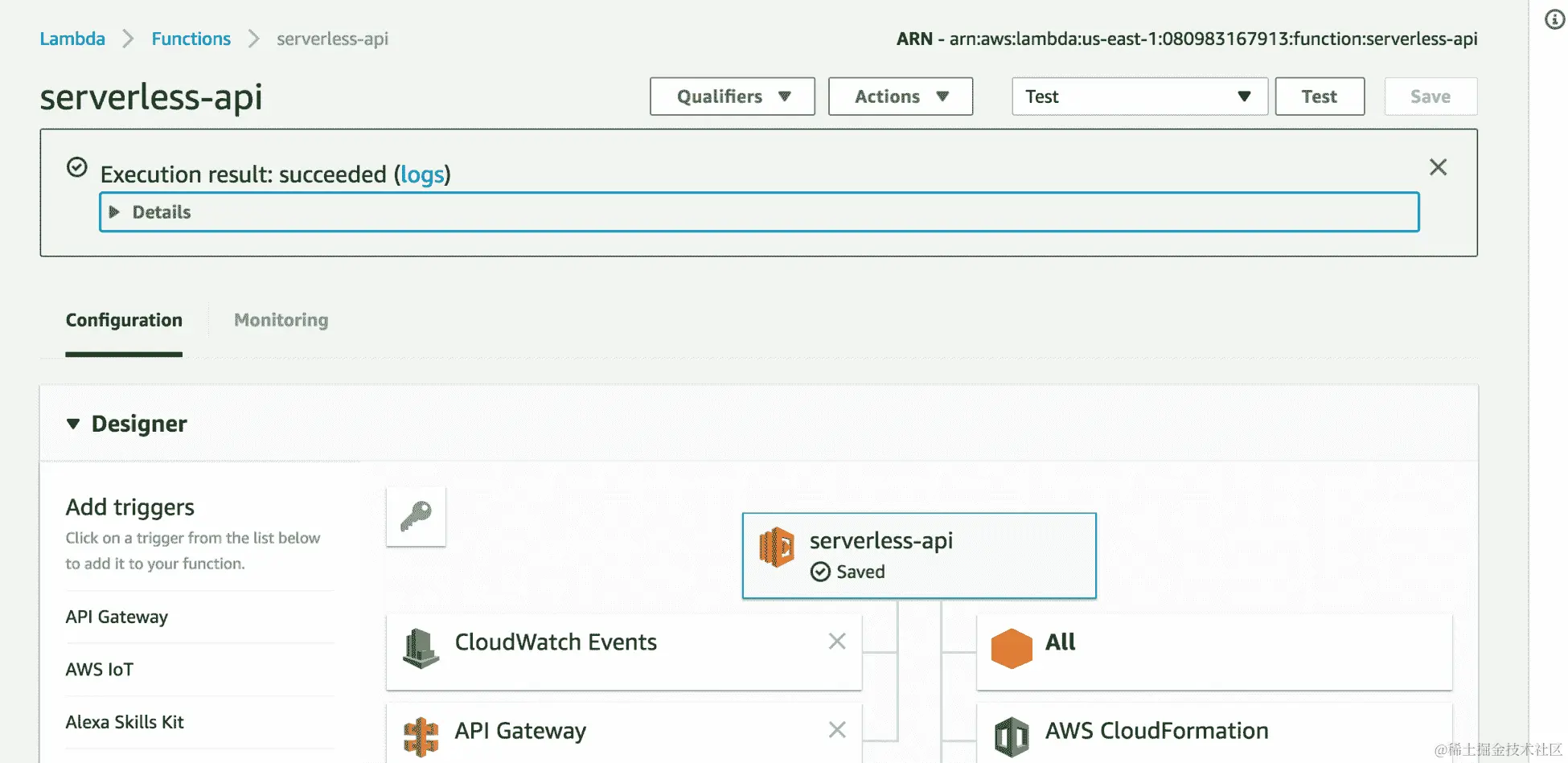Go to the Lambda breadcrumb link
The image size is (1568, 763).
[72, 39]
